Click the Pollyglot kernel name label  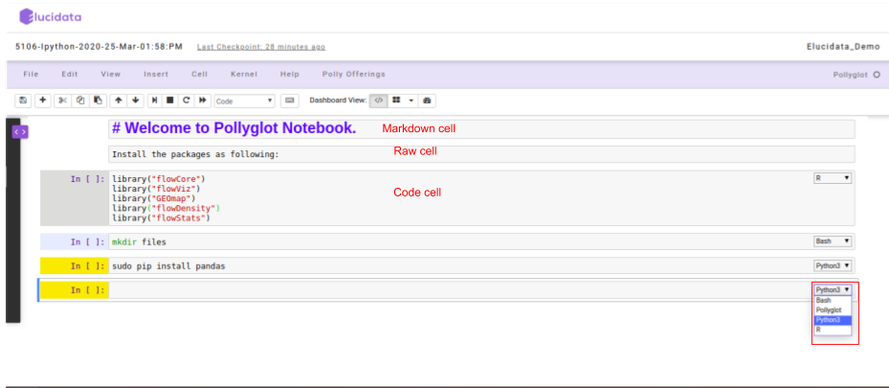click(x=850, y=74)
